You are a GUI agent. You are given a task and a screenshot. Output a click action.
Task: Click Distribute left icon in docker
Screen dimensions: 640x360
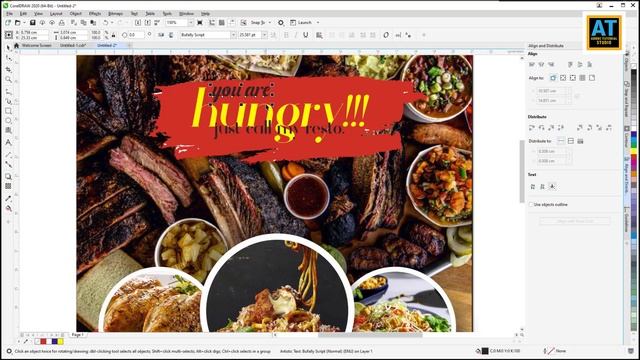532,128
